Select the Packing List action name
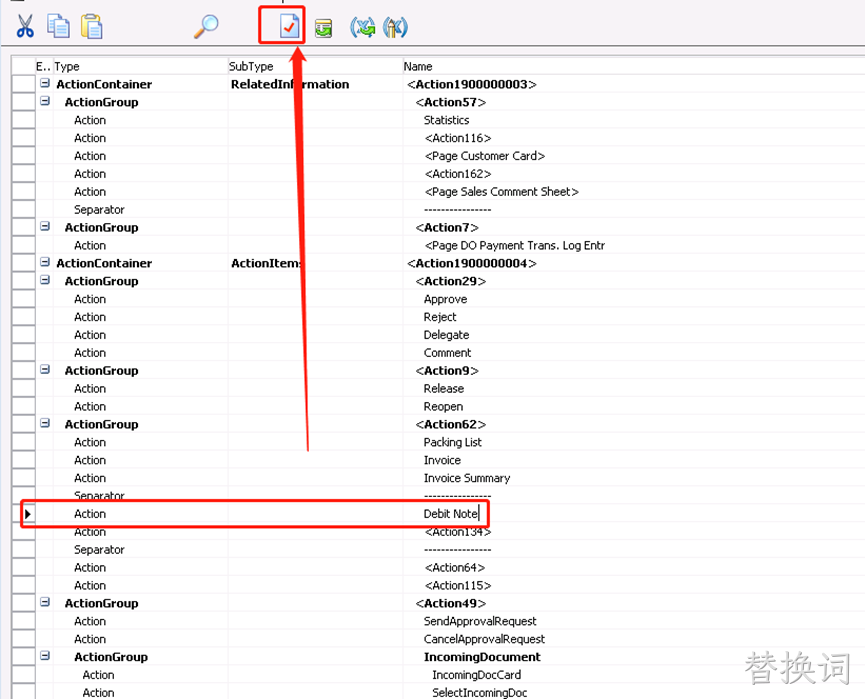This screenshot has height=699, width=865. click(x=452, y=442)
